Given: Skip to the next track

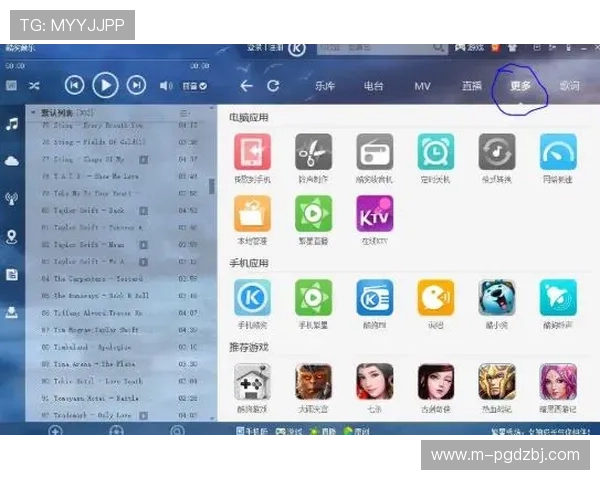Looking at the screenshot, I should pos(137,86).
